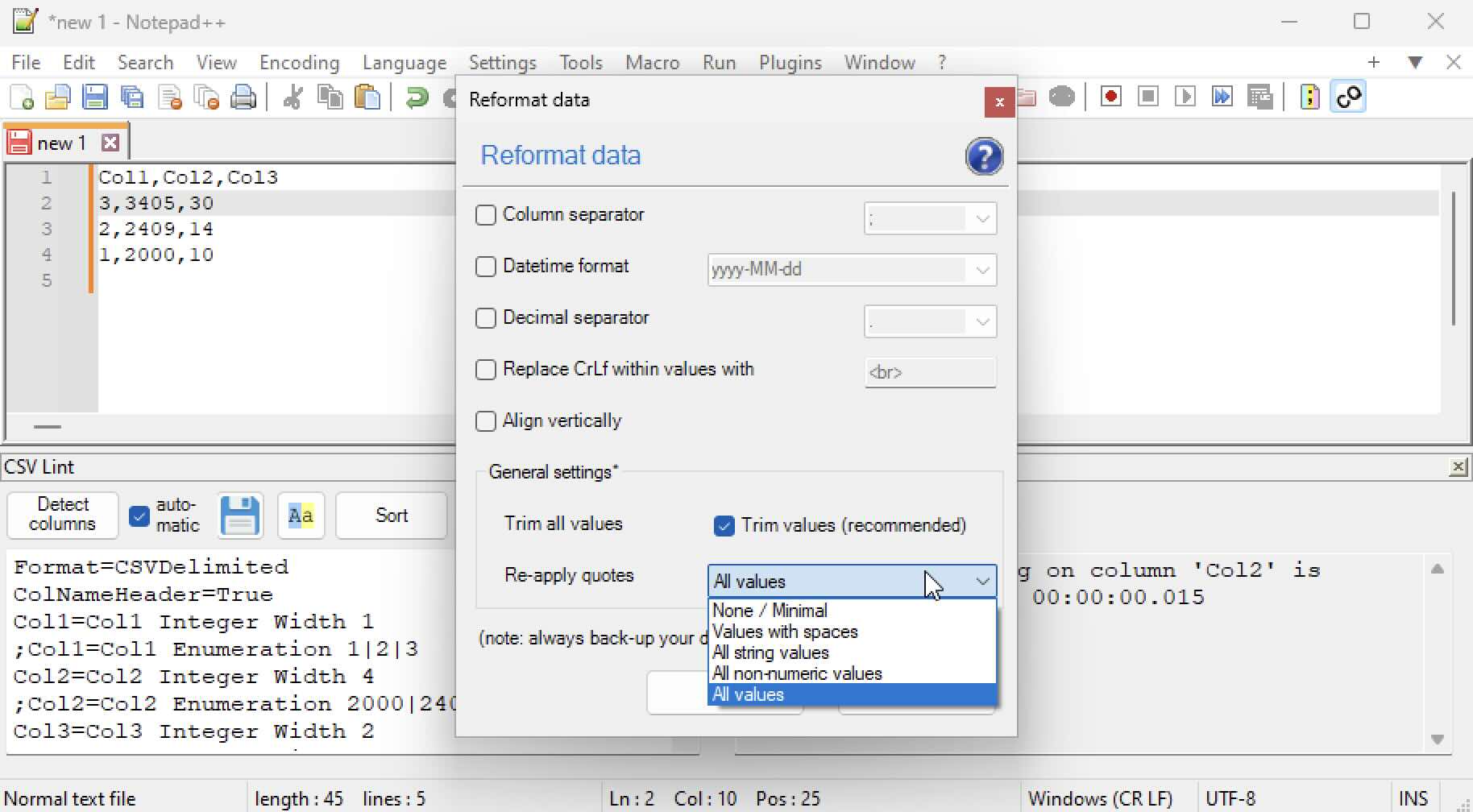The height and width of the screenshot is (812, 1473).
Task: Click the Undo arrow icon
Action: coord(416,97)
